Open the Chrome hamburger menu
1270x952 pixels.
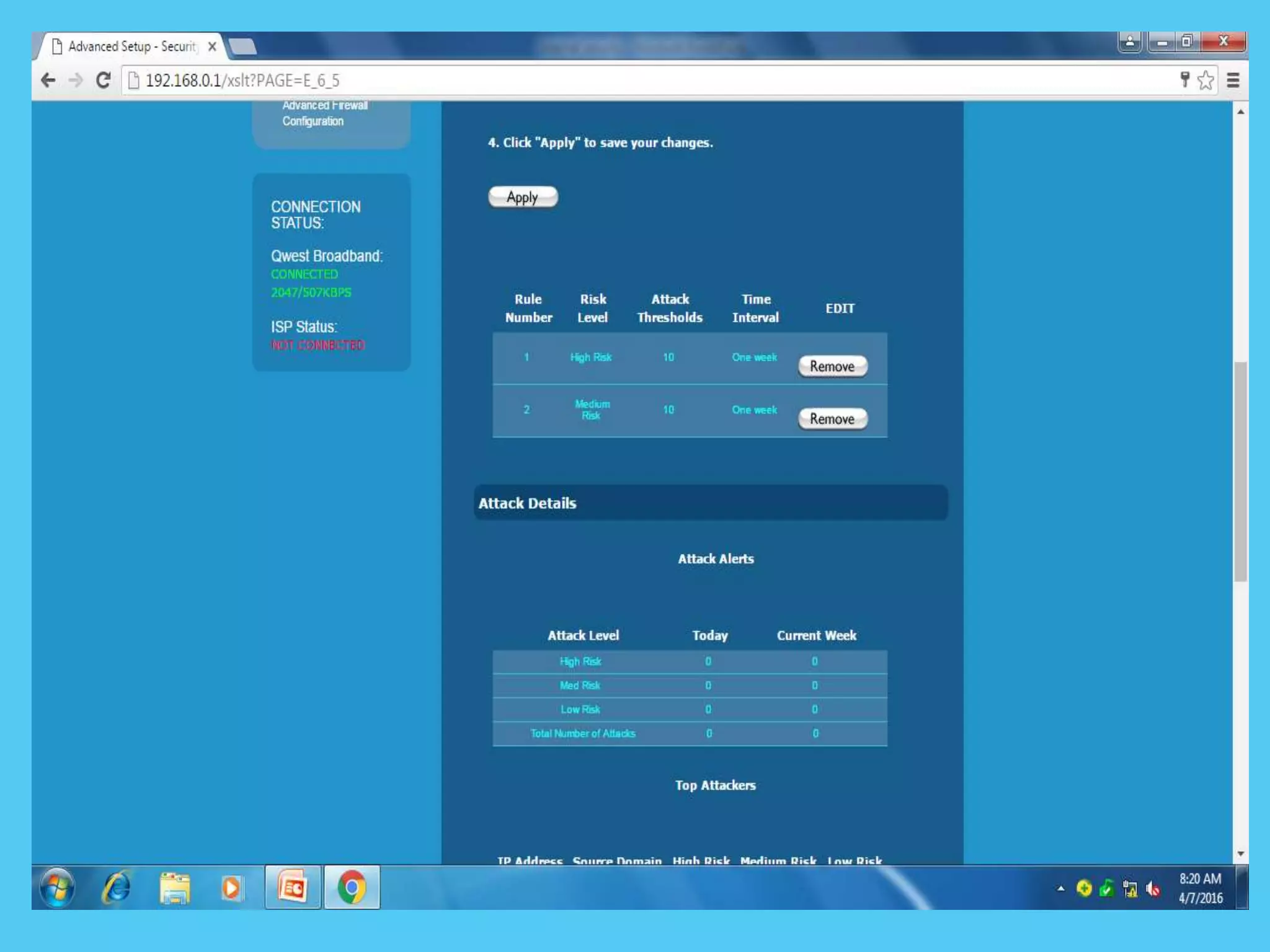[x=1233, y=81]
